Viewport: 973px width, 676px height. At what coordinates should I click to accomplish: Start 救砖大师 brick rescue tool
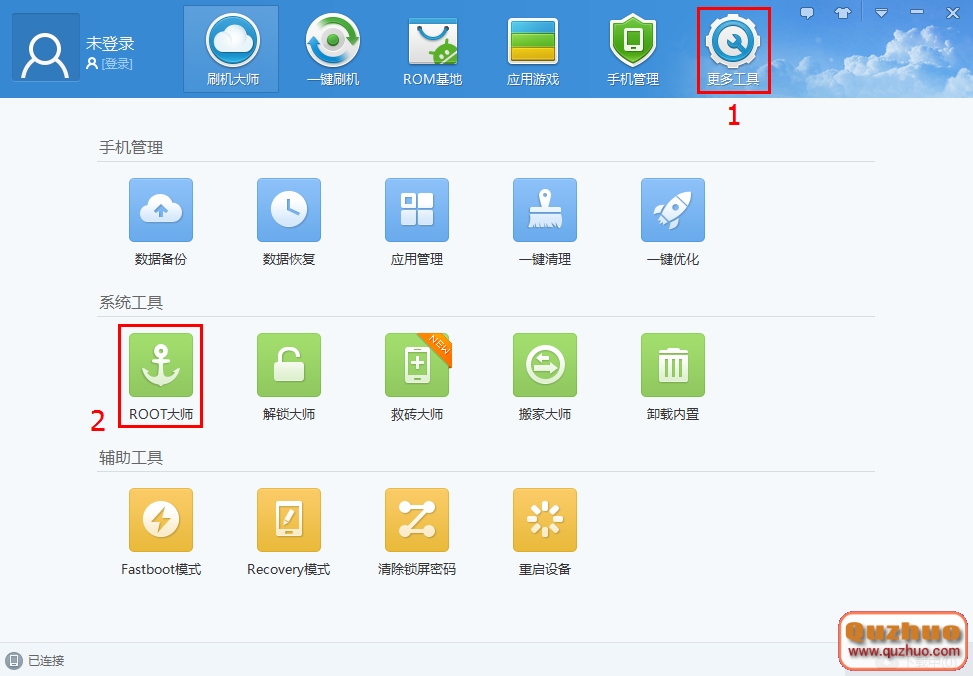416,365
